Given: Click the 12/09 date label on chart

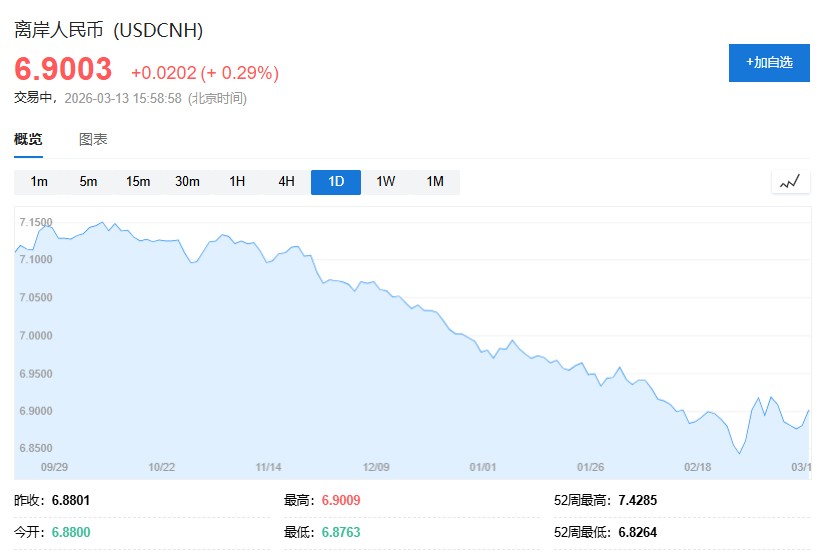Looking at the screenshot, I should point(376,467).
